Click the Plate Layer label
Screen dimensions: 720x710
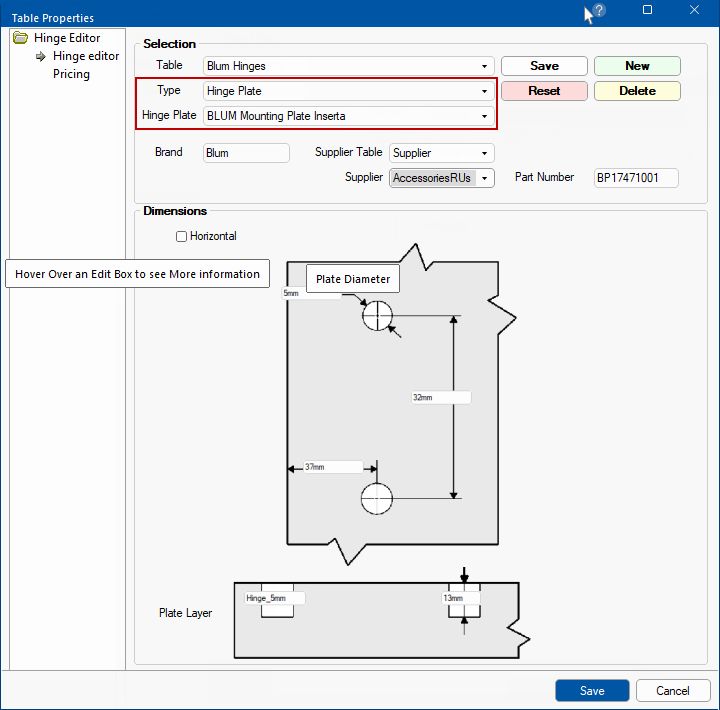click(186, 613)
